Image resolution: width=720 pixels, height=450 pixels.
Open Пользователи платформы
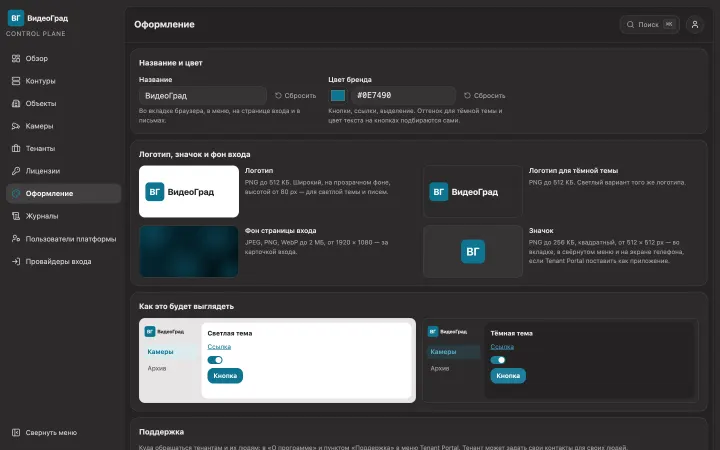[63, 239]
